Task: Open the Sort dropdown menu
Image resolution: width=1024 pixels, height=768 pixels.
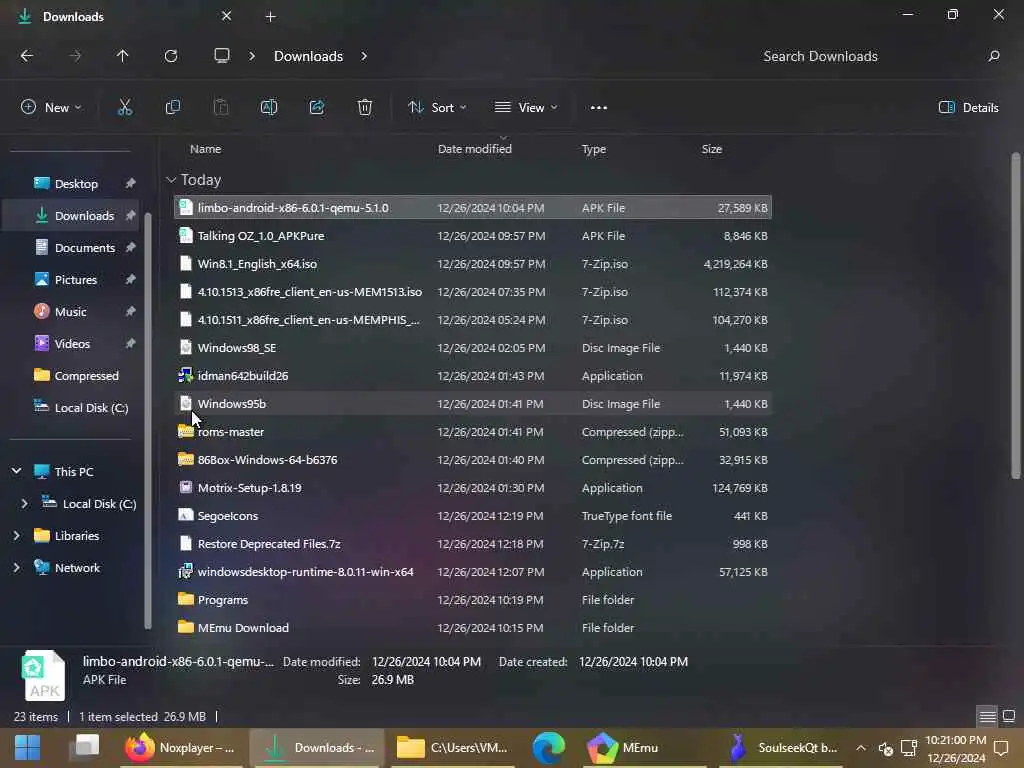Action: tap(437, 108)
